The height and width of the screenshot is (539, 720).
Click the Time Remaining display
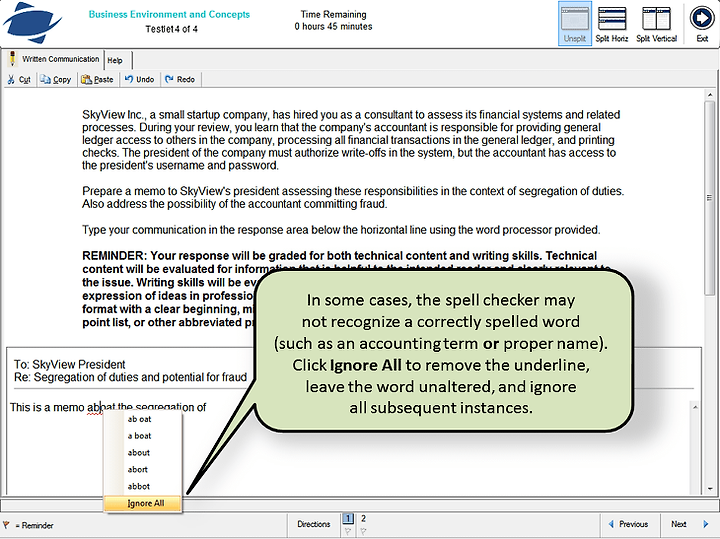[333, 20]
